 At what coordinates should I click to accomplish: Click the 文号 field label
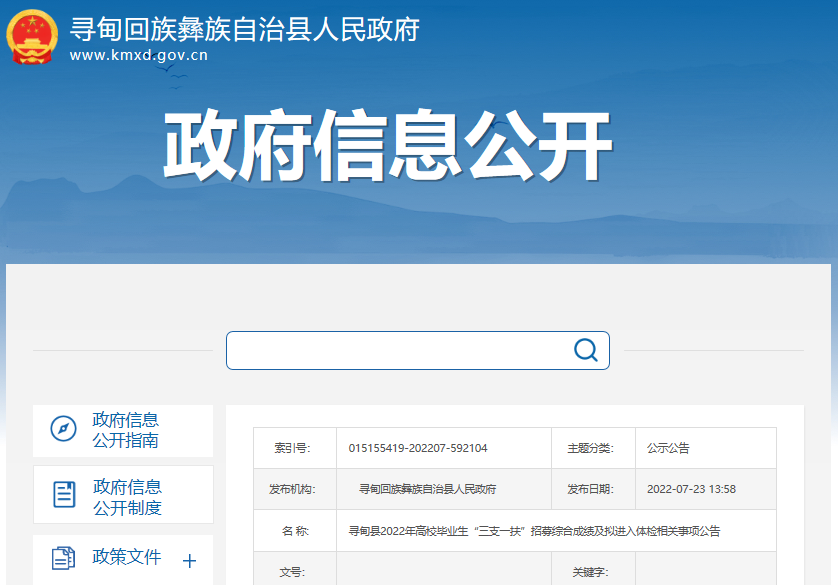[x=293, y=572]
